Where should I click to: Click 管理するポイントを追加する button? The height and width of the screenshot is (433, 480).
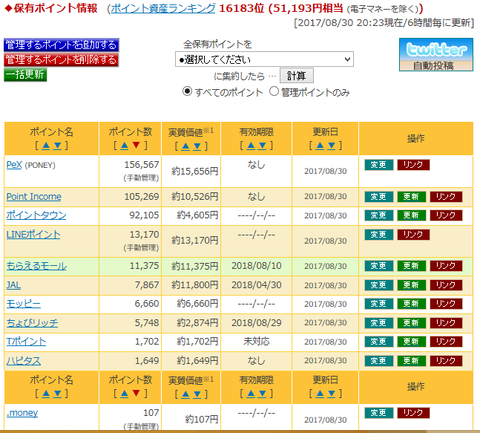(x=61, y=45)
